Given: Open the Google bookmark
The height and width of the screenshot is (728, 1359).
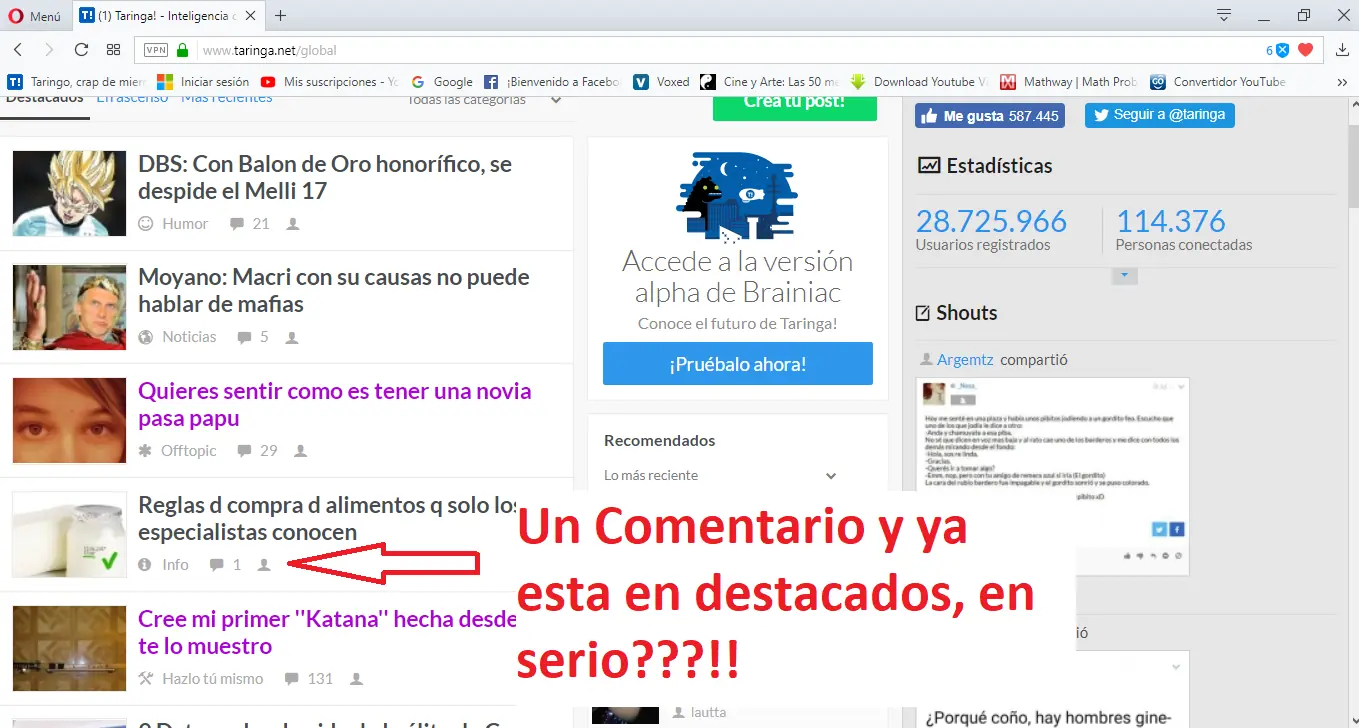Looking at the screenshot, I should pos(441,82).
